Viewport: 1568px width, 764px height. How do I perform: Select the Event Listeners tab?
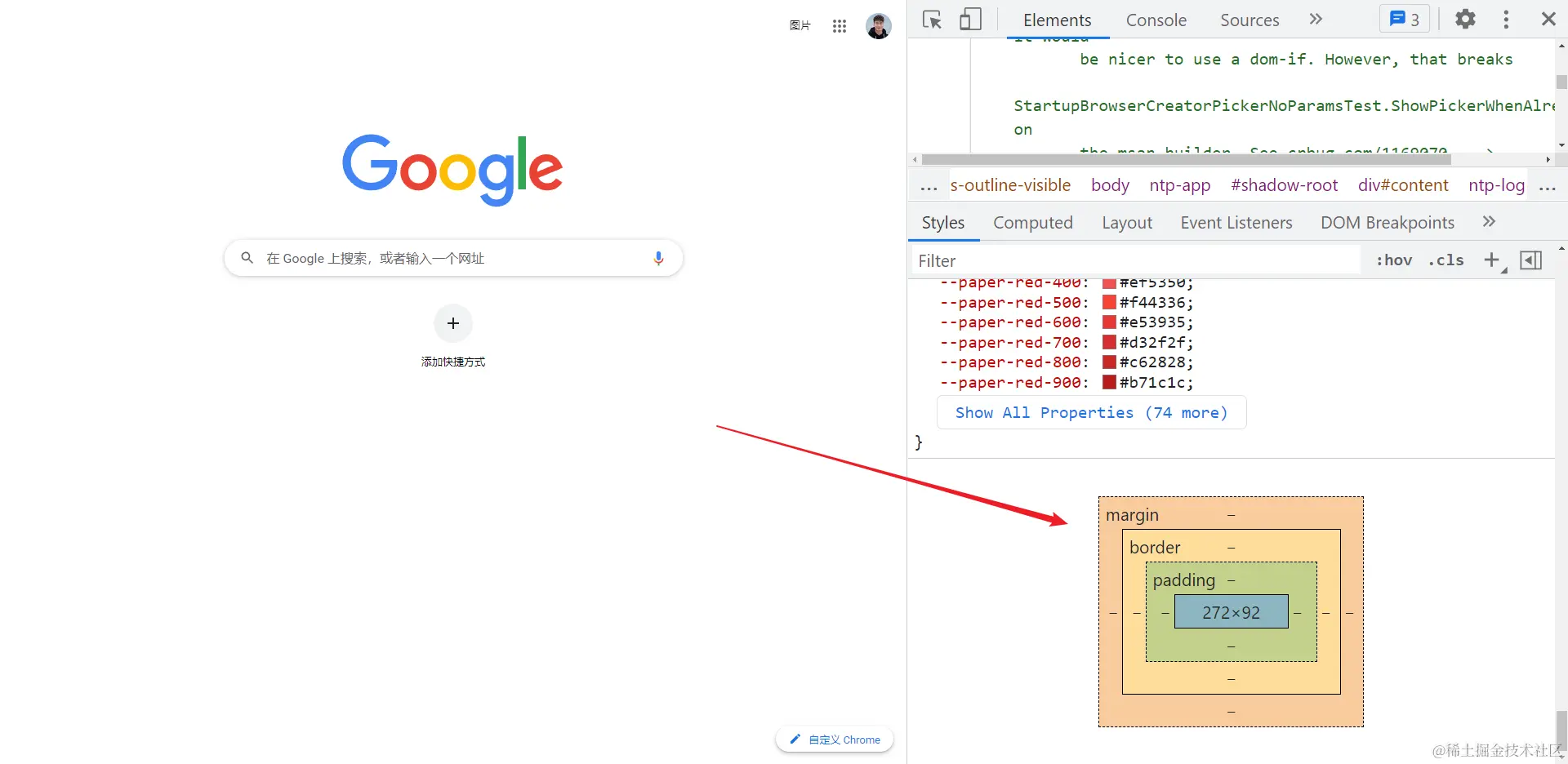pyautogui.click(x=1236, y=223)
